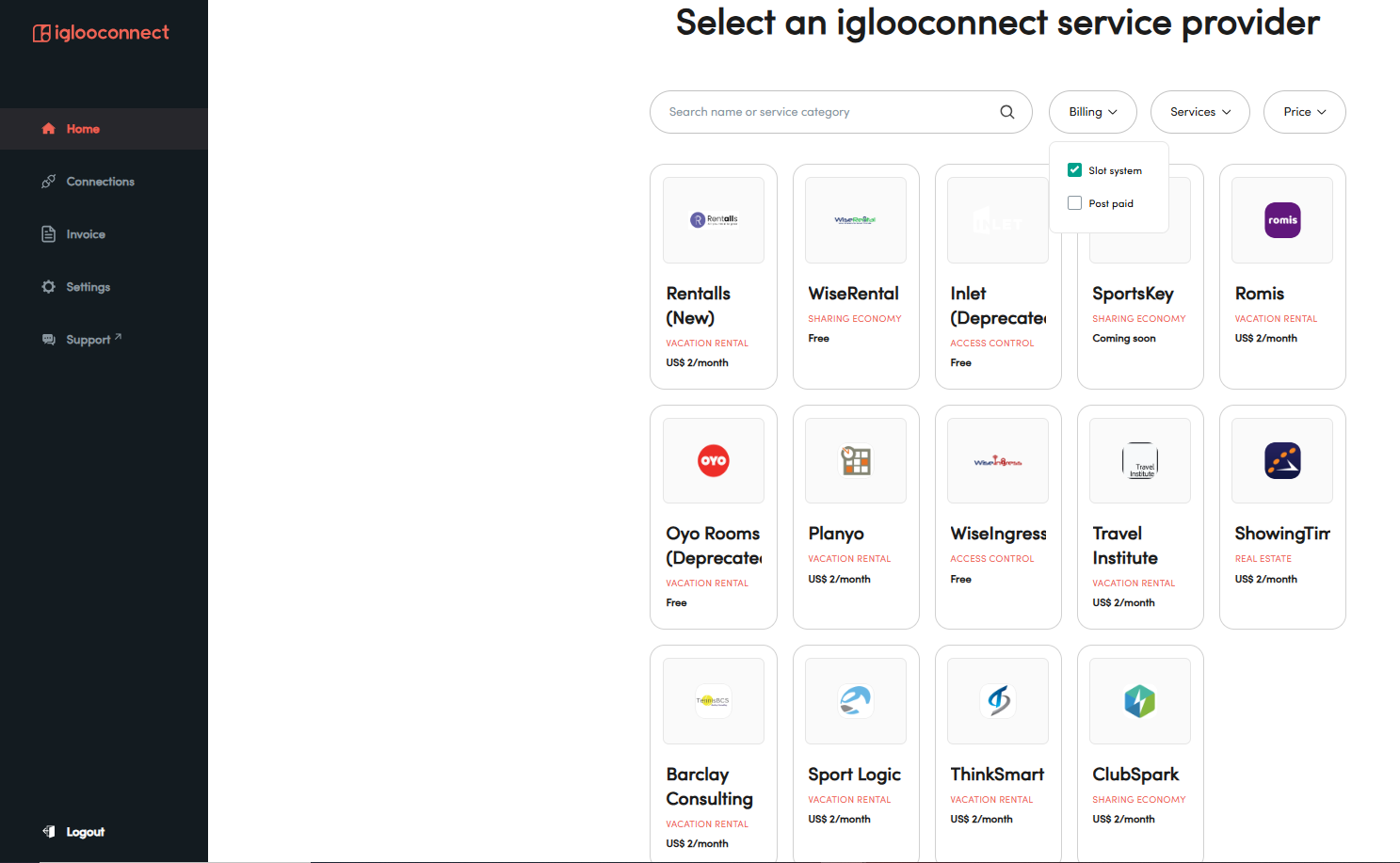Click WiseIngress ACCESS CONTROL category
The image size is (1400, 863).
(992, 559)
